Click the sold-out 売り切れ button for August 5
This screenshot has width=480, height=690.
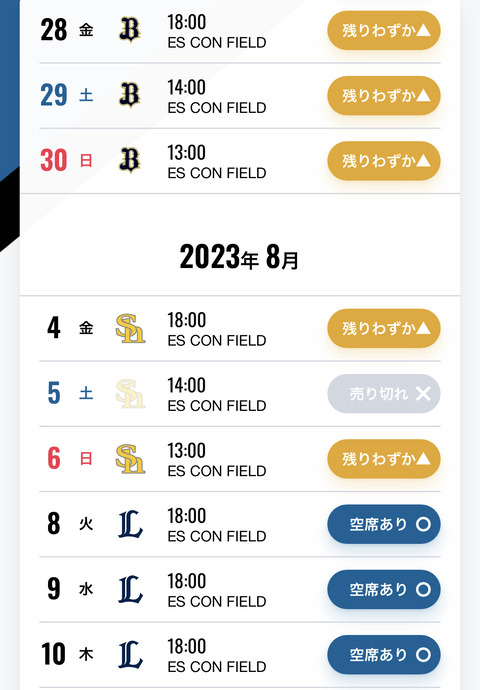point(384,393)
